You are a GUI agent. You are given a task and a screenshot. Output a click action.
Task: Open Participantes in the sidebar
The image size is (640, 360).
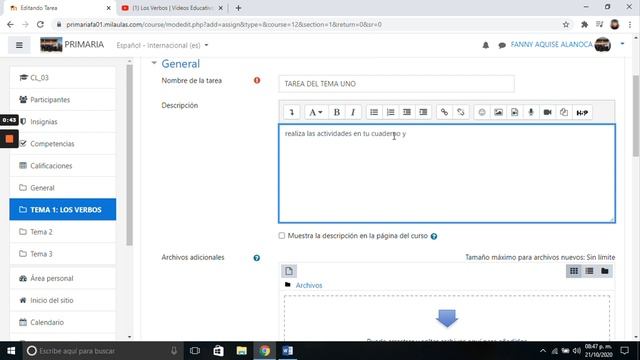[x=63, y=100]
